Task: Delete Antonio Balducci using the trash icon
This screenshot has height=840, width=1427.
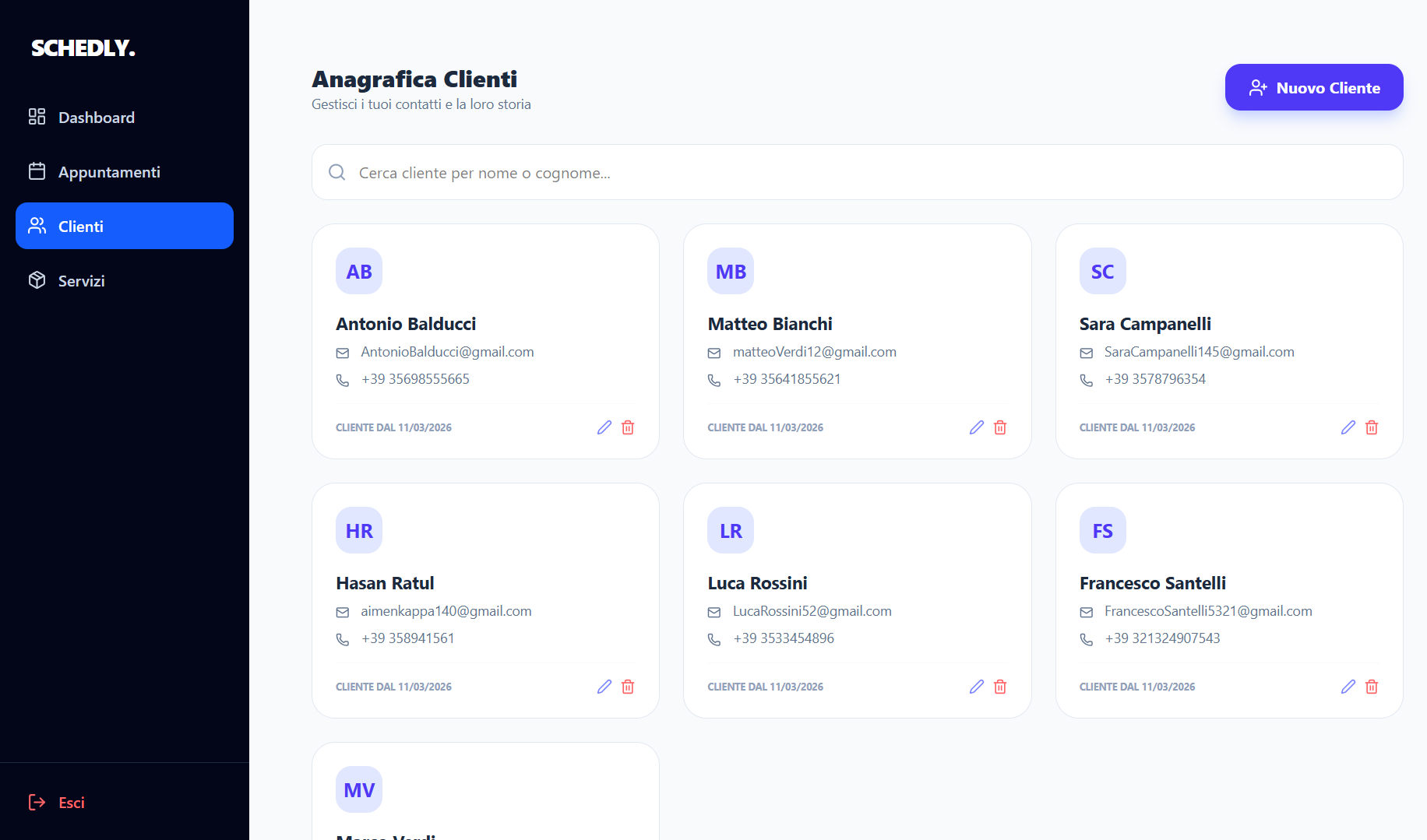Action: point(628,427)
